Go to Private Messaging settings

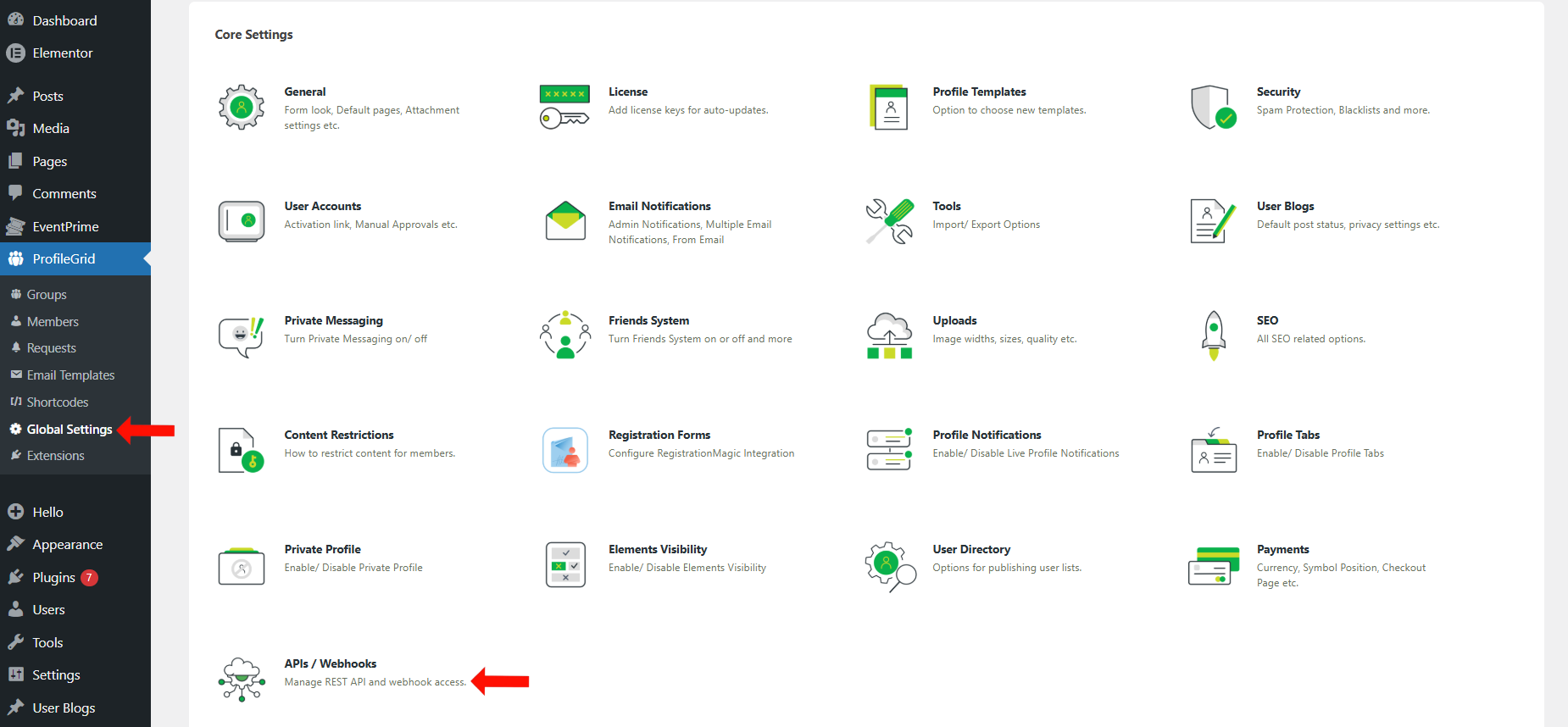pyautogui.click(x=333, y=320)
